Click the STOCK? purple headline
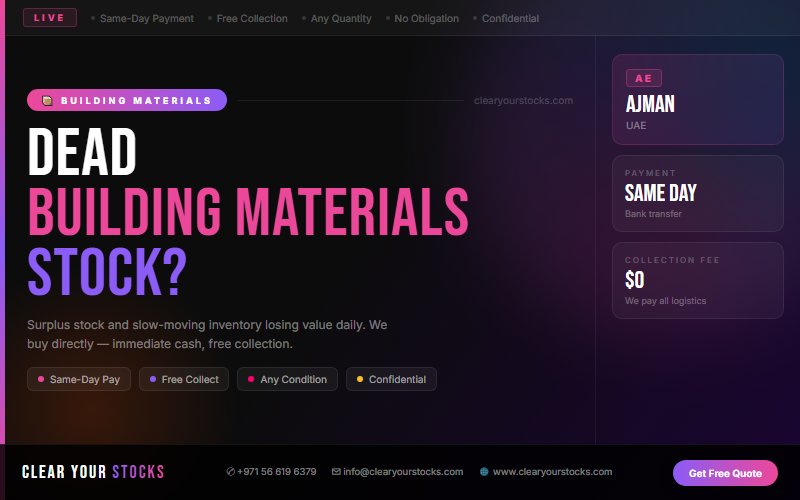 107,271
